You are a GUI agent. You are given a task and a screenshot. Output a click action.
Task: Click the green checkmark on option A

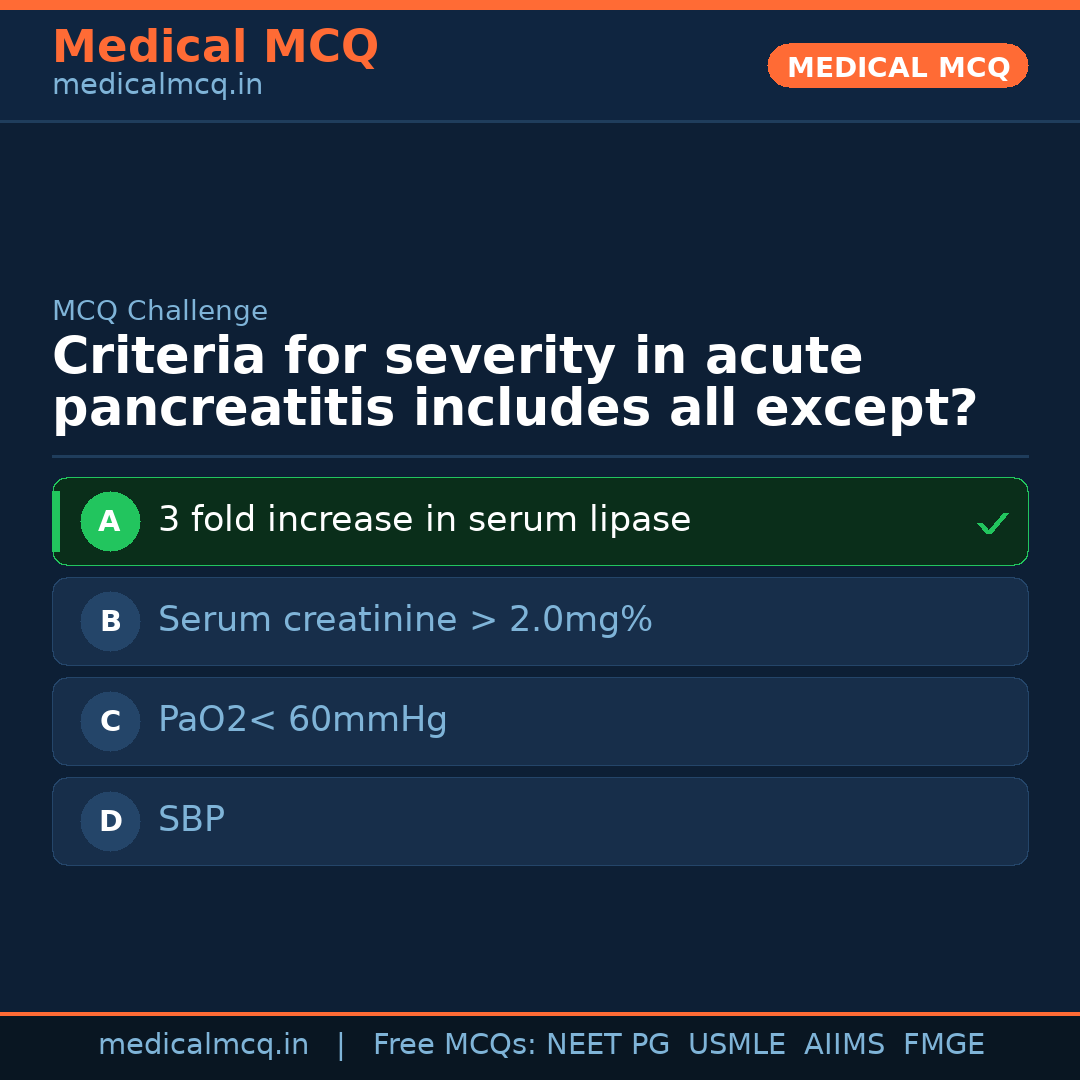click(x=992, y=523)
